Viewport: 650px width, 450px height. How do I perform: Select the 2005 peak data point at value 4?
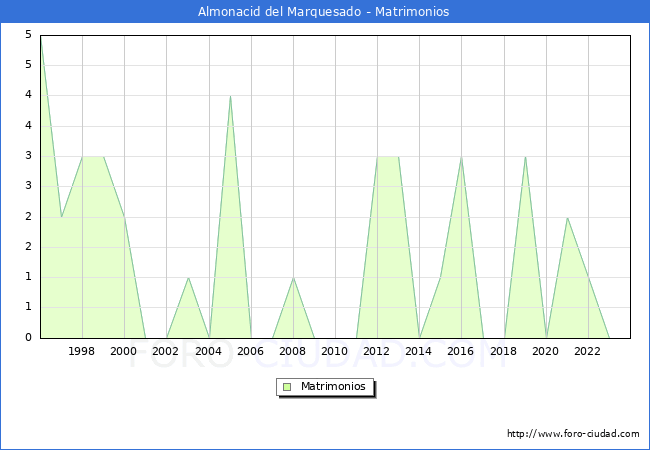pyautogui.click(x=230, y=96)
